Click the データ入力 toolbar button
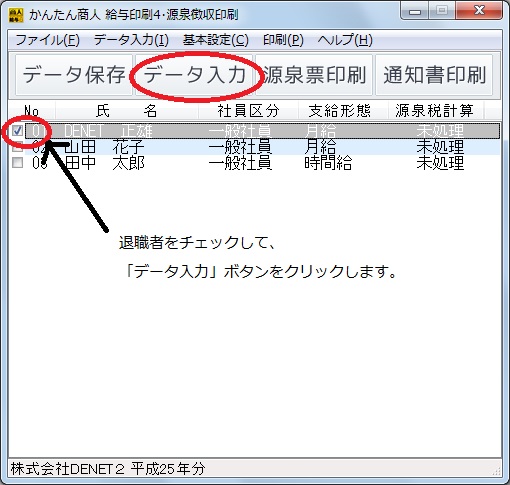 point(194,75)
